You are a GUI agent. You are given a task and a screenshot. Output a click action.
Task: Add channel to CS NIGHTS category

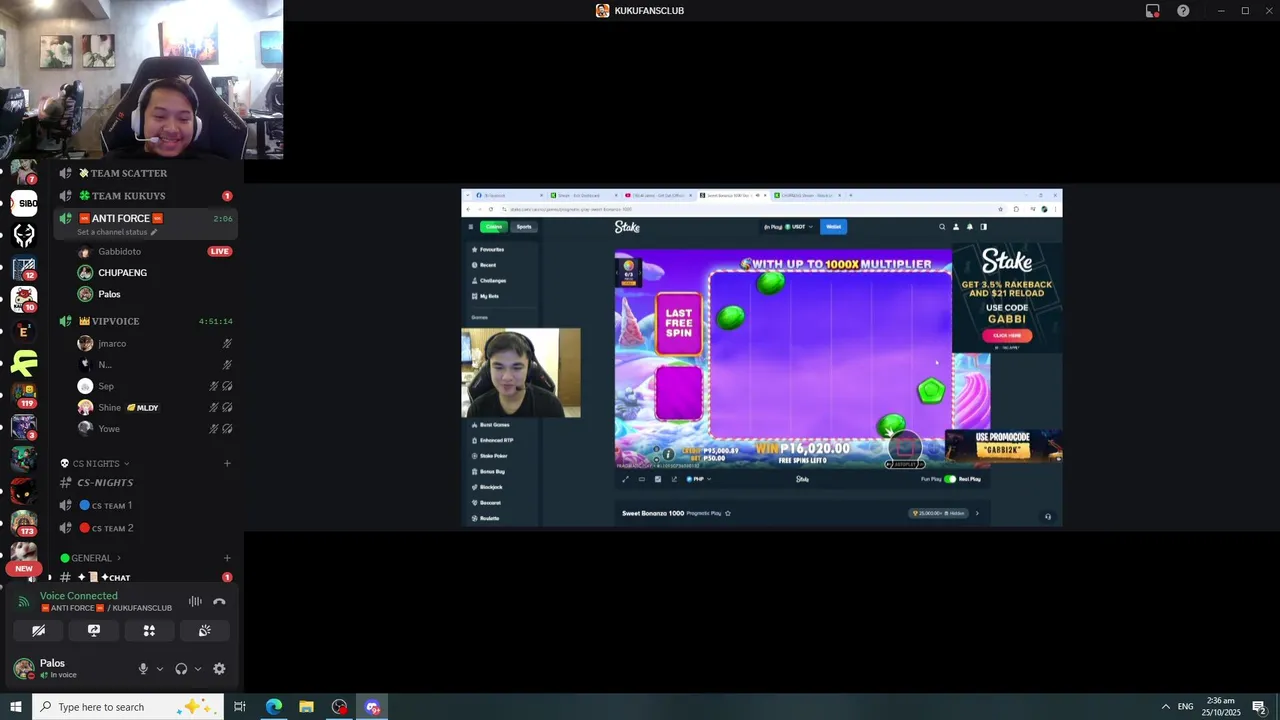(227, 463)
